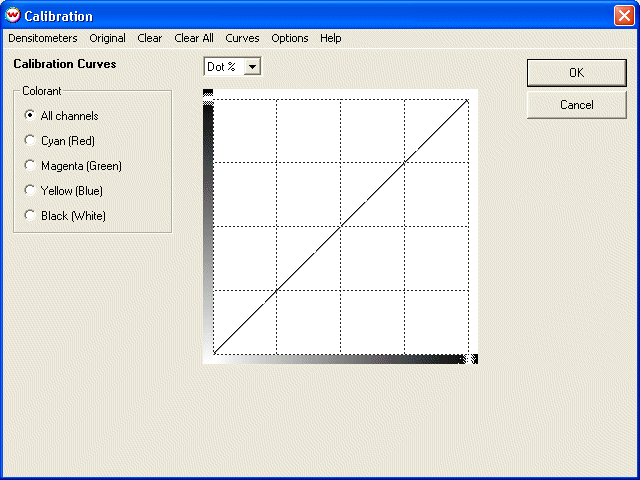Open the Densitometers menu
The image size is (640, 480).
[43, 38]
